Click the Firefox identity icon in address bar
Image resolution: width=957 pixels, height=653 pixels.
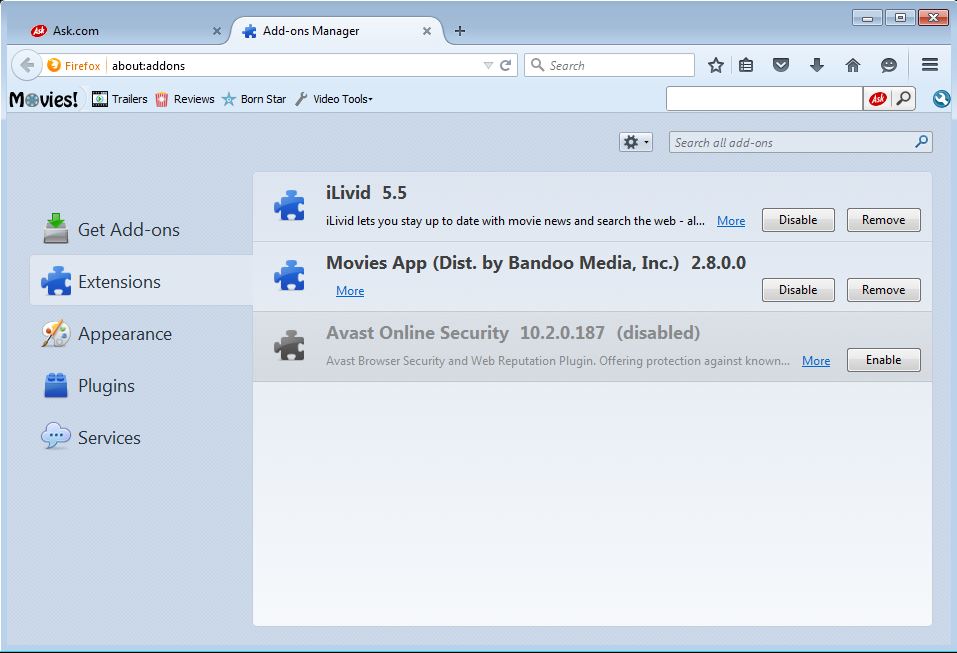point(73,65)
